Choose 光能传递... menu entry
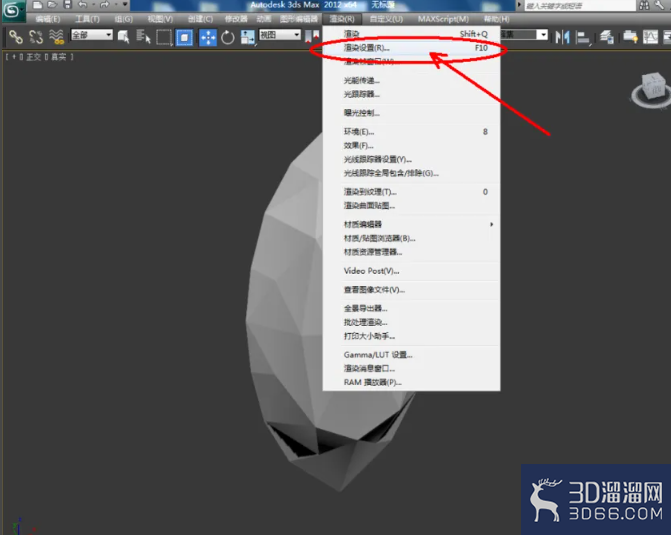The width and height of the screenshot is (671, 535). point(411,80)
